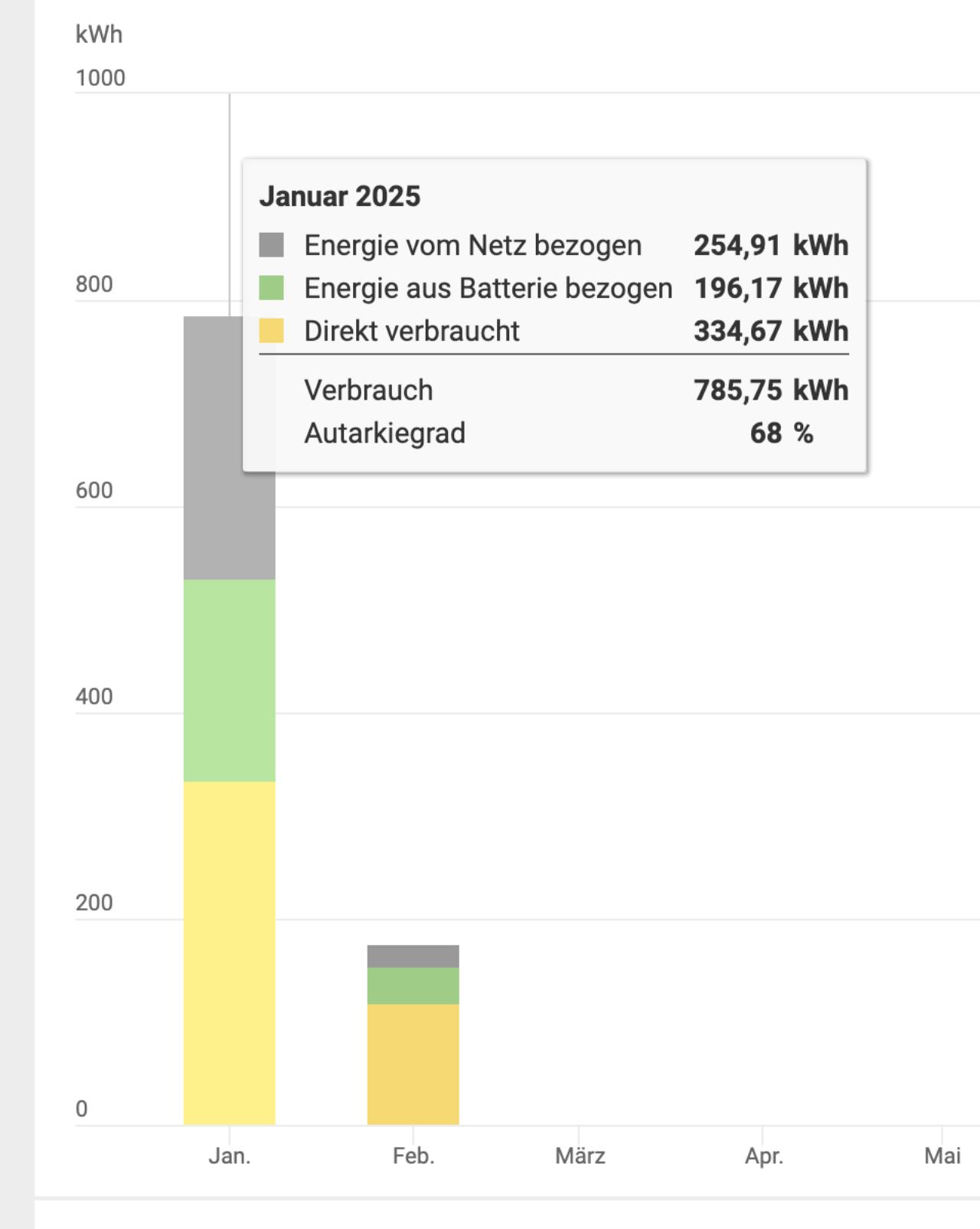Click the Januar 2025 tooltip title
This screenshot has height=1229, width=980.
click(x=340, y=196)
